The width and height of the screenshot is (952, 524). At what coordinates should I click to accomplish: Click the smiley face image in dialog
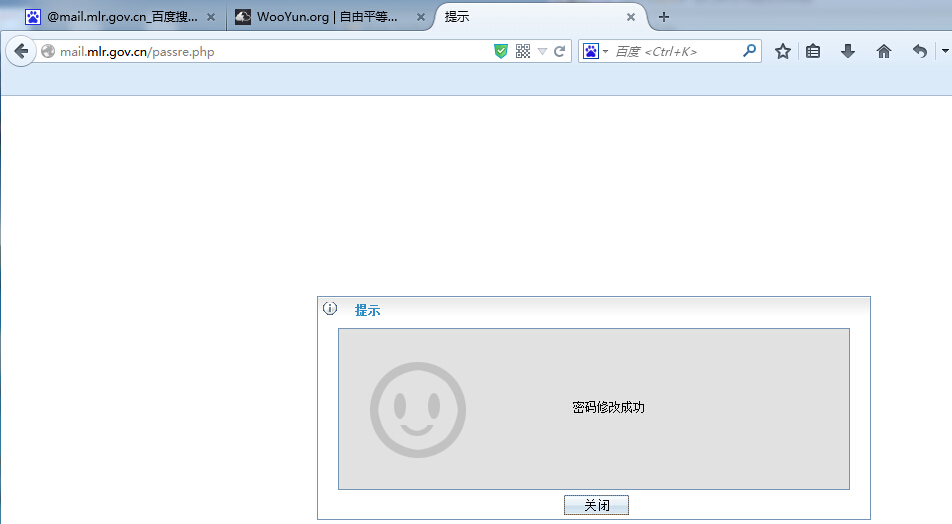point(418,410)
